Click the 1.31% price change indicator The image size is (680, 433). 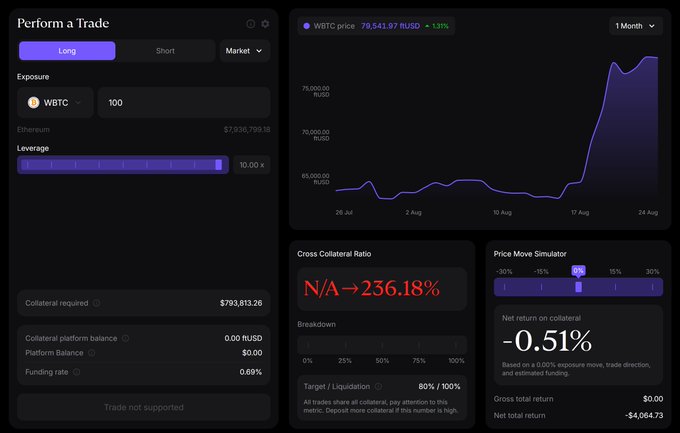coord(437,26)
